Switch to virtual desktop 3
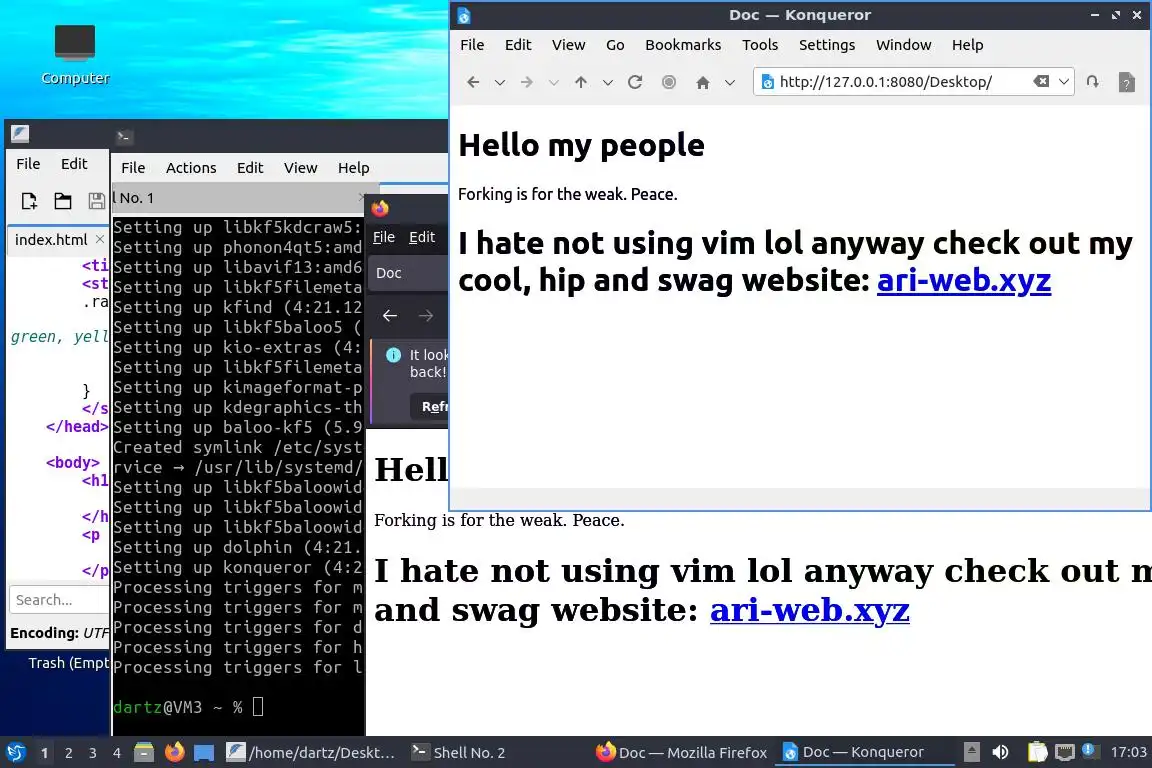The width and height of the screenshot is (1152, 768). click(93, 753)
